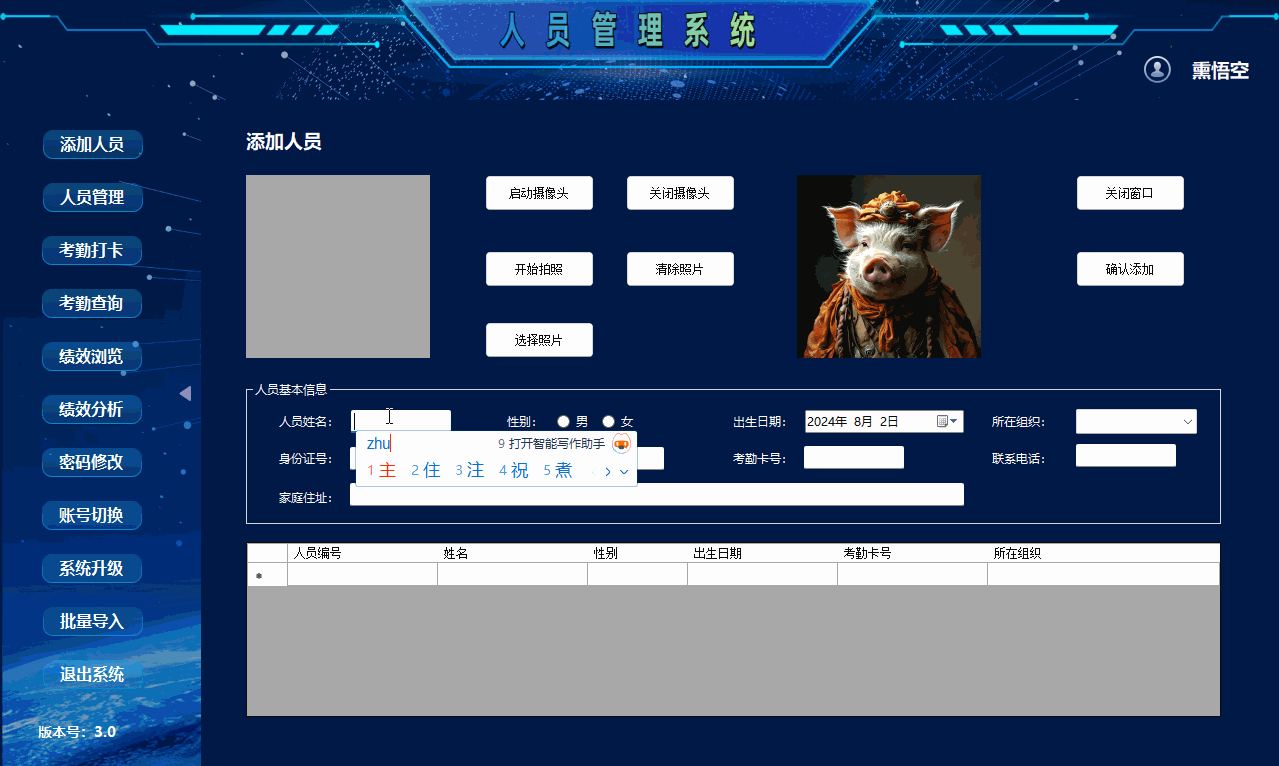This screenshot has height=766, width=1279.
Task: Select the 女 radio button
Action: tap(608, 422)
